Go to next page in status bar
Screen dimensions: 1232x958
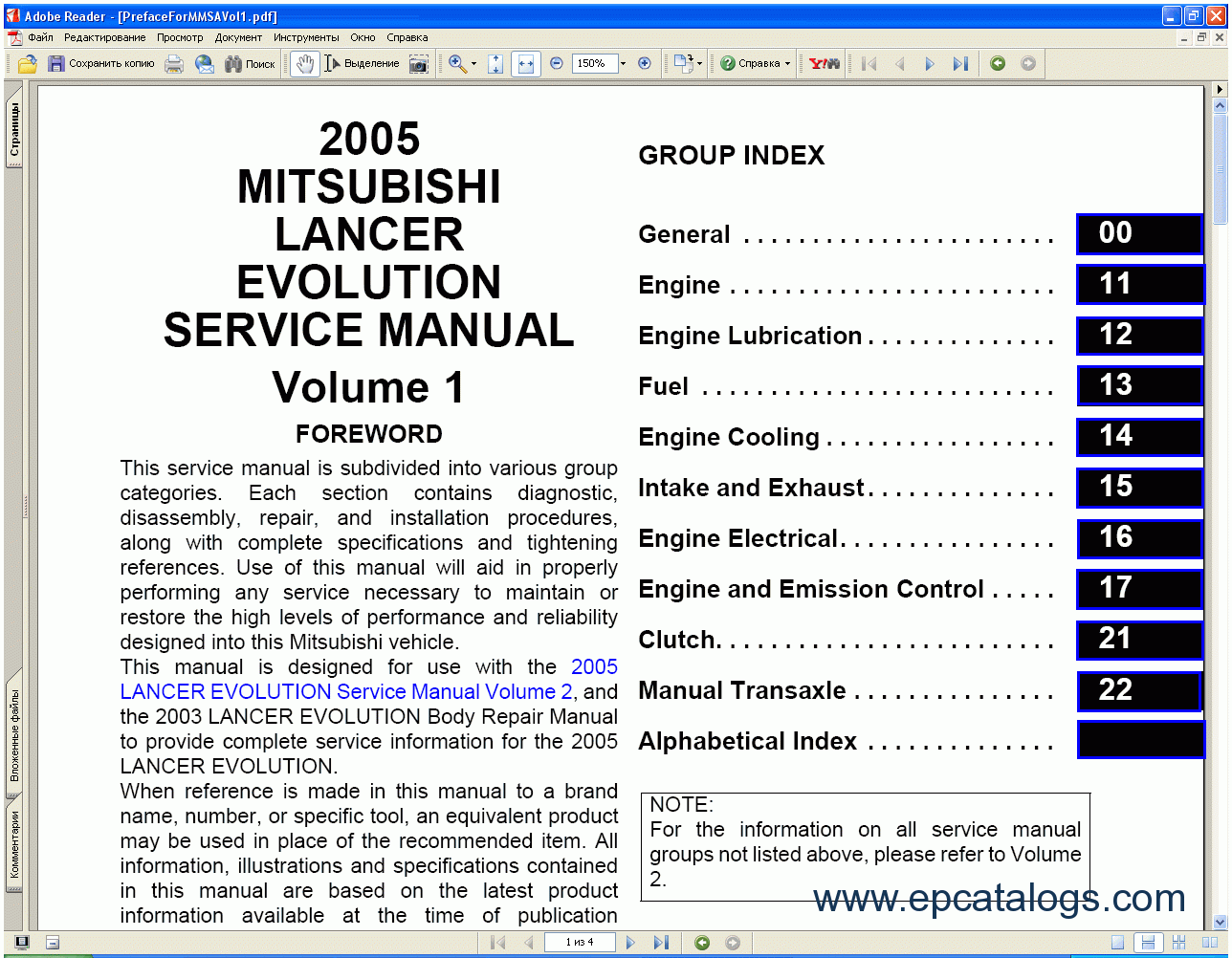(630, 942)
